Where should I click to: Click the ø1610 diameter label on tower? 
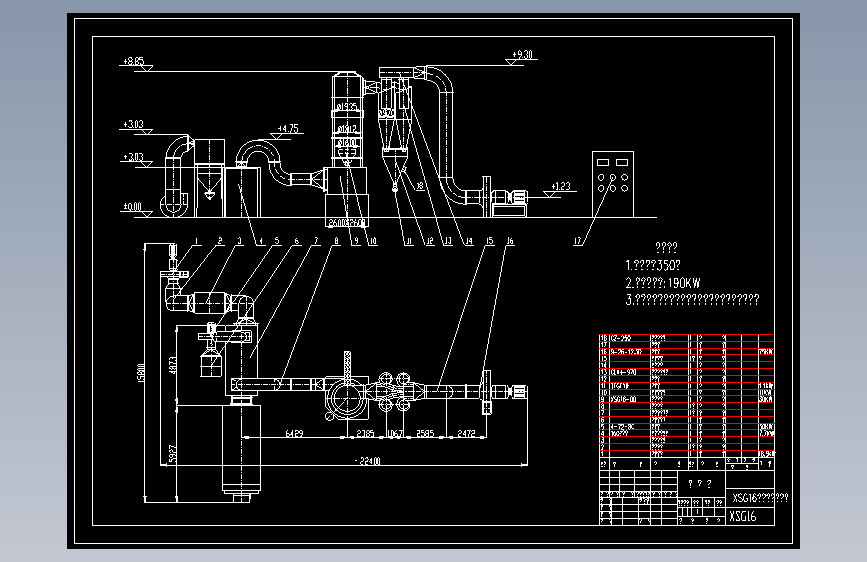click(347, 143)
